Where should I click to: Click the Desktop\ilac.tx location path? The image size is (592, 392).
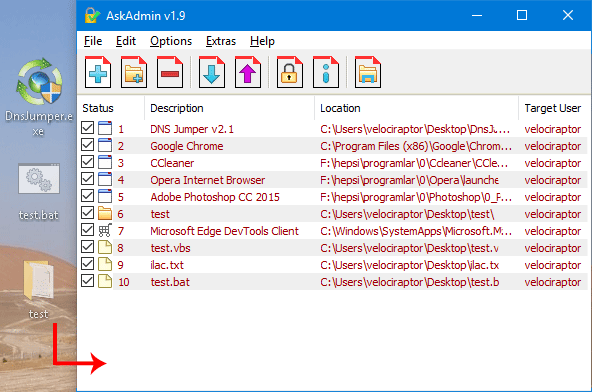pos(410,265)
